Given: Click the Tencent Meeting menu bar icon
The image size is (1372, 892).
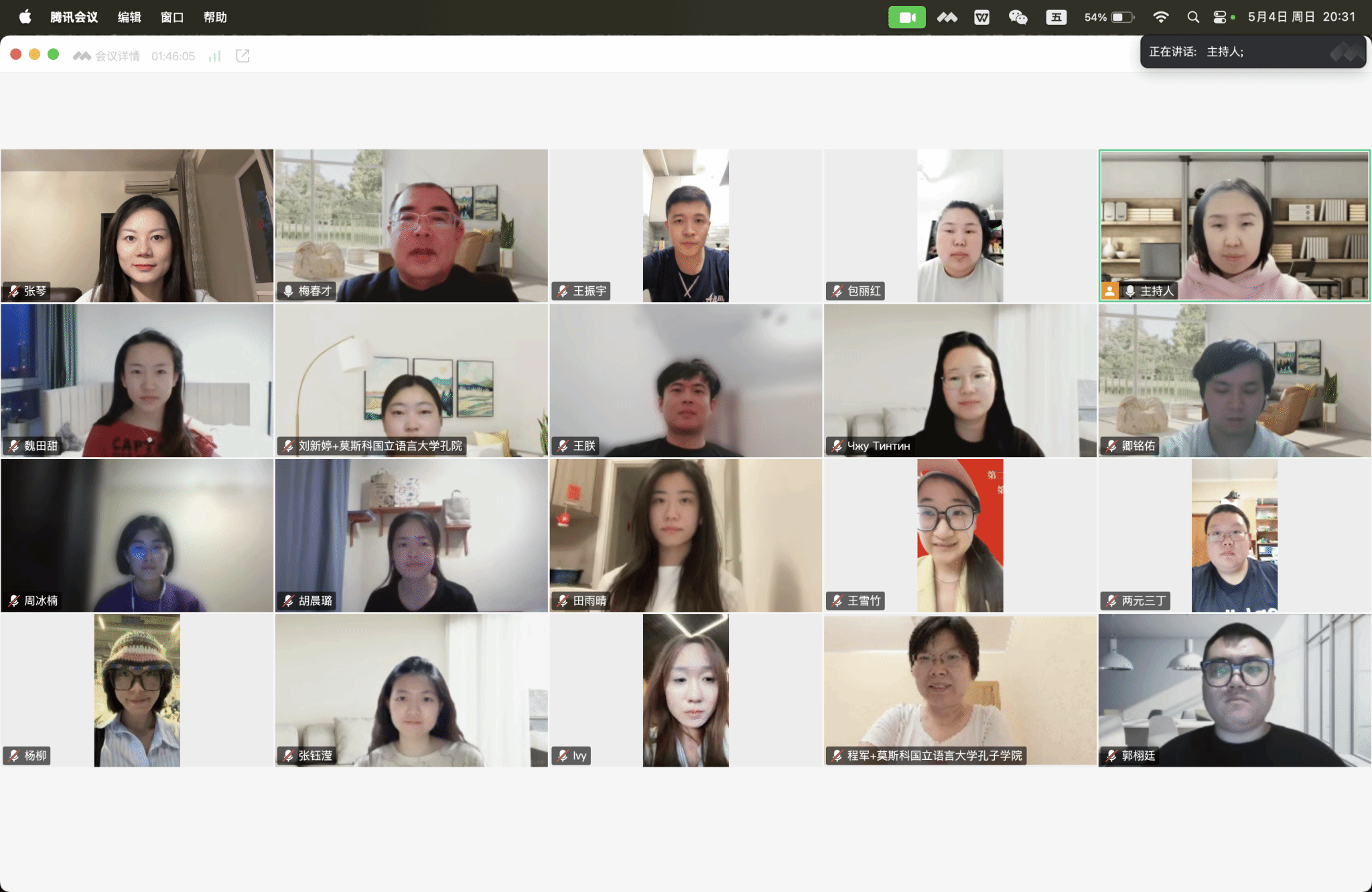Looking at the screenshot, I should [947, 17].
